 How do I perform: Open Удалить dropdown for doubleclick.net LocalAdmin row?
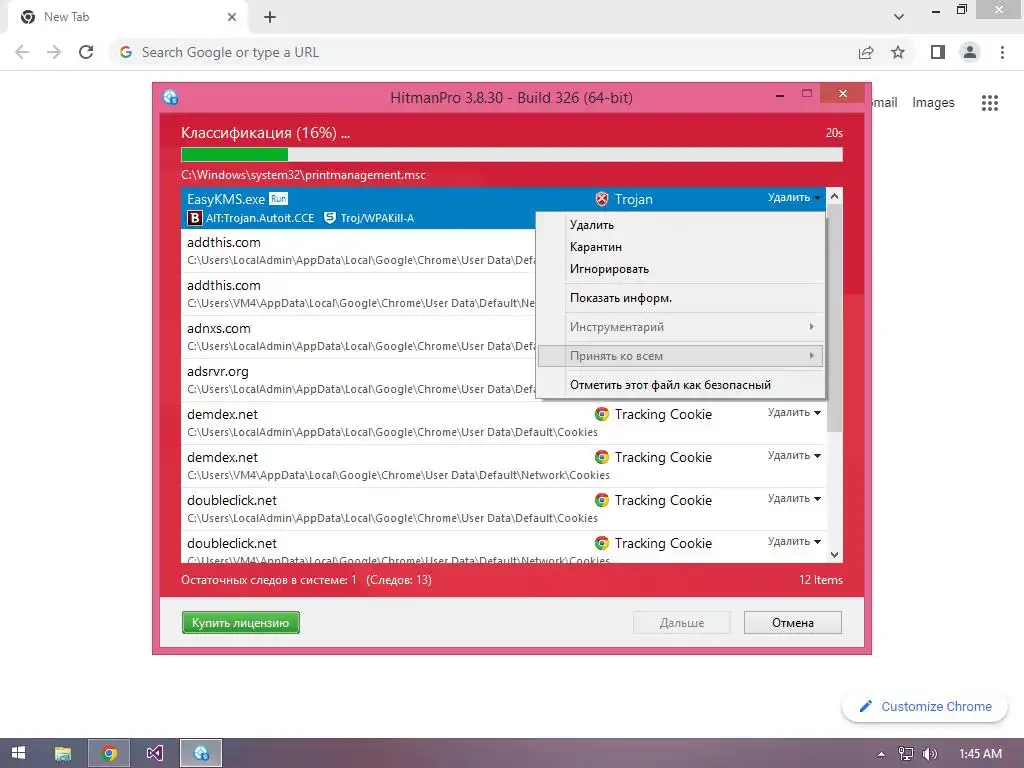click(x=794, y=498)
